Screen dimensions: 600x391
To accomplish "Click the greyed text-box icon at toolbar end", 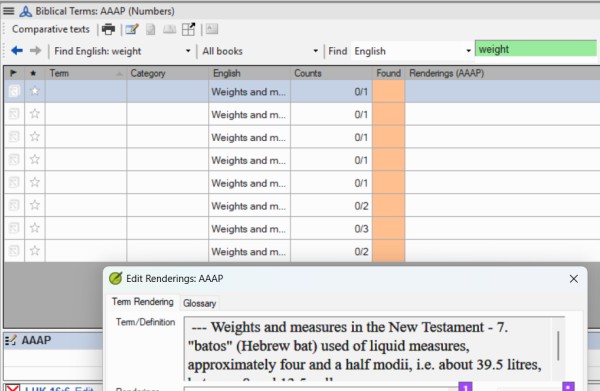I will [212, 29].
